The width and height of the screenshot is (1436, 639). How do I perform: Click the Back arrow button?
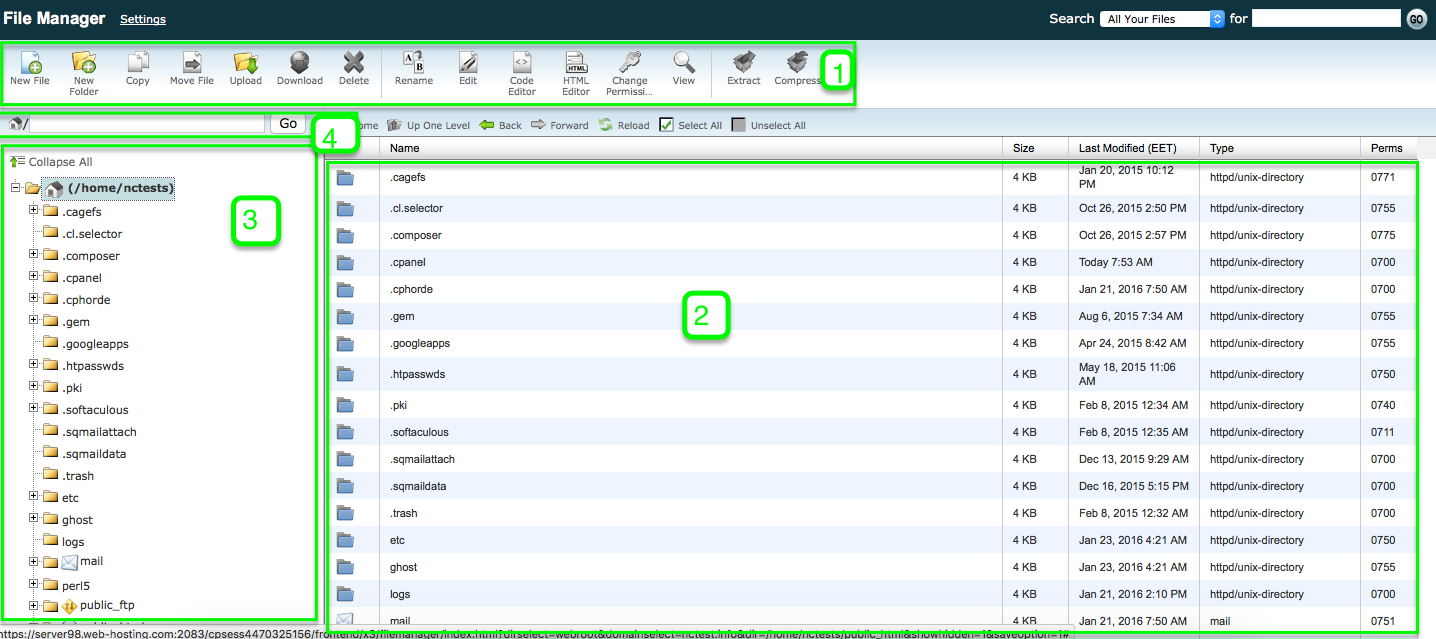[501, 125]
